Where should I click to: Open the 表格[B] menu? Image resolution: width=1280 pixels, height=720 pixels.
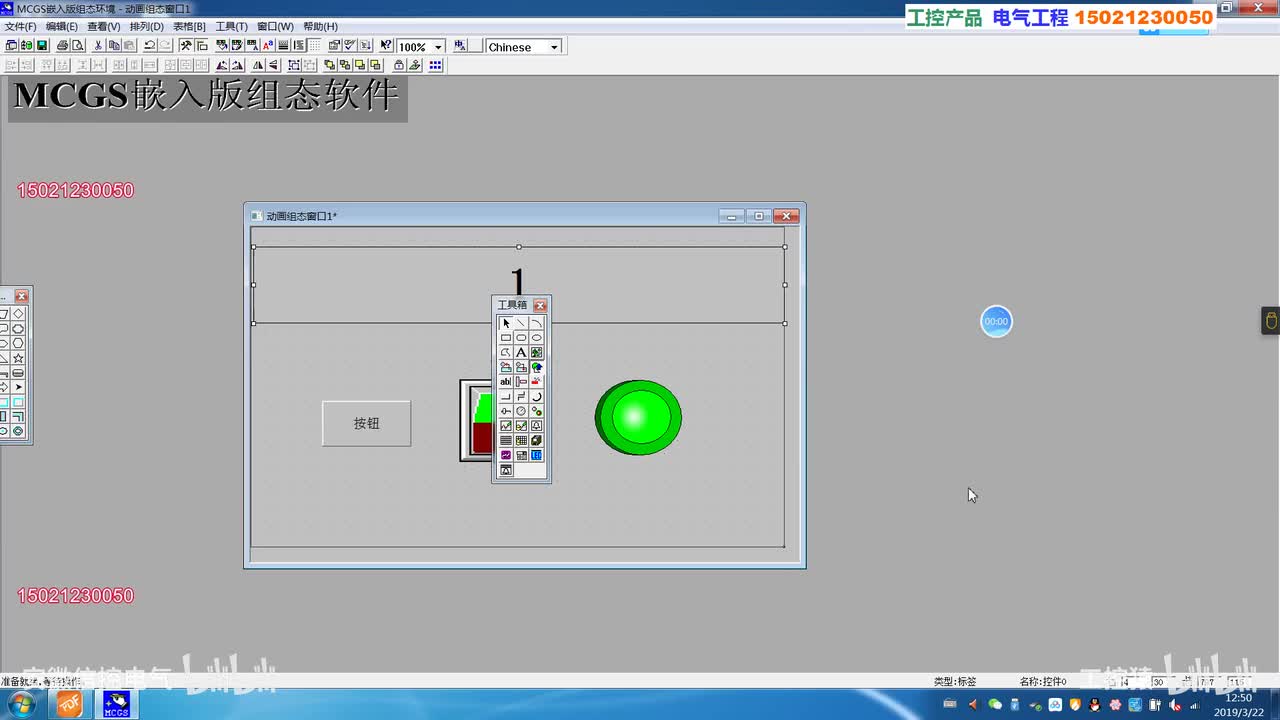[x=189, y=27]
